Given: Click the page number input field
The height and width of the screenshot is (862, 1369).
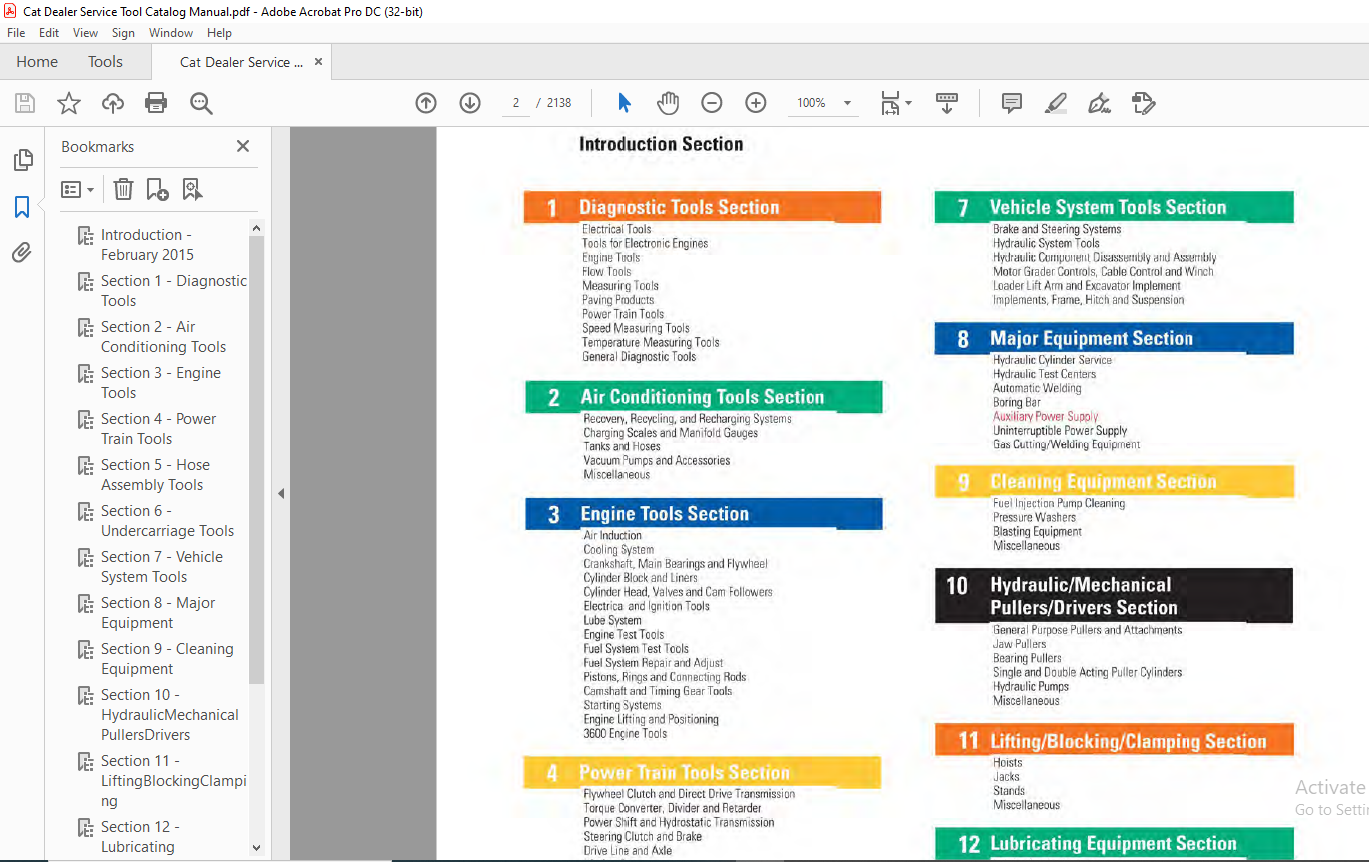Looking at the screenshot, I should 515,103.
